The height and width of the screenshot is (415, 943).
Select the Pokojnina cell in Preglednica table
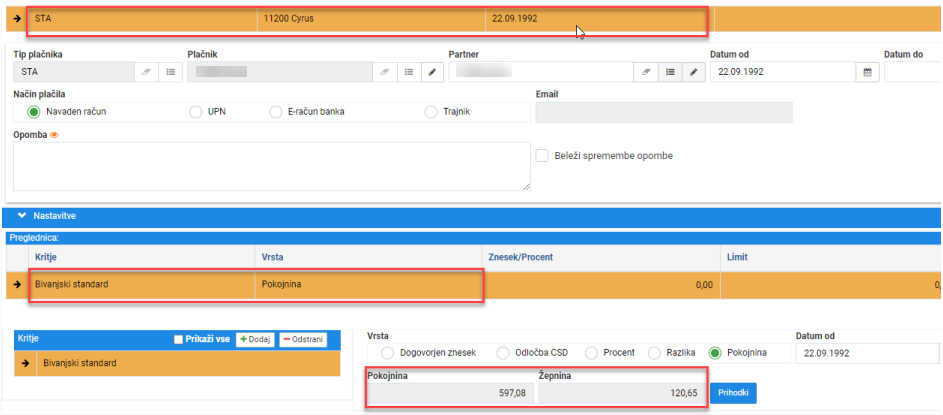point(369,284)
